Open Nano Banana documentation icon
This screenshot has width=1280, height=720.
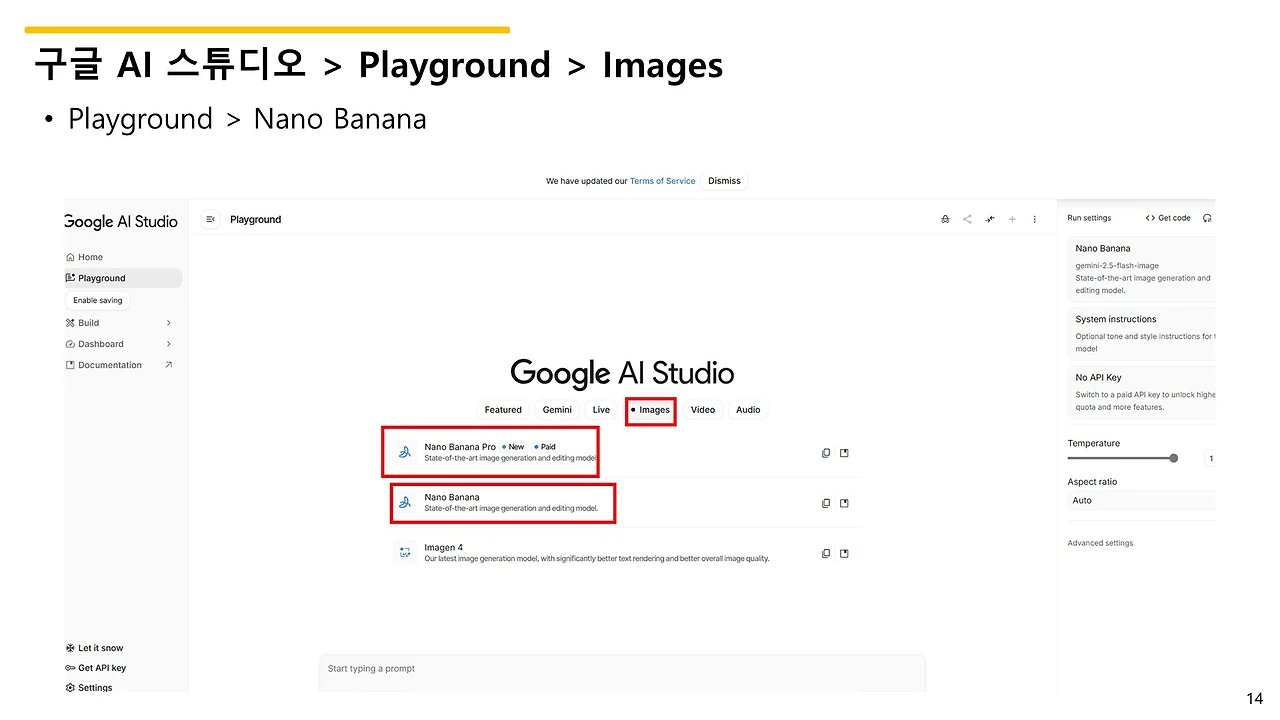(844, 503)
